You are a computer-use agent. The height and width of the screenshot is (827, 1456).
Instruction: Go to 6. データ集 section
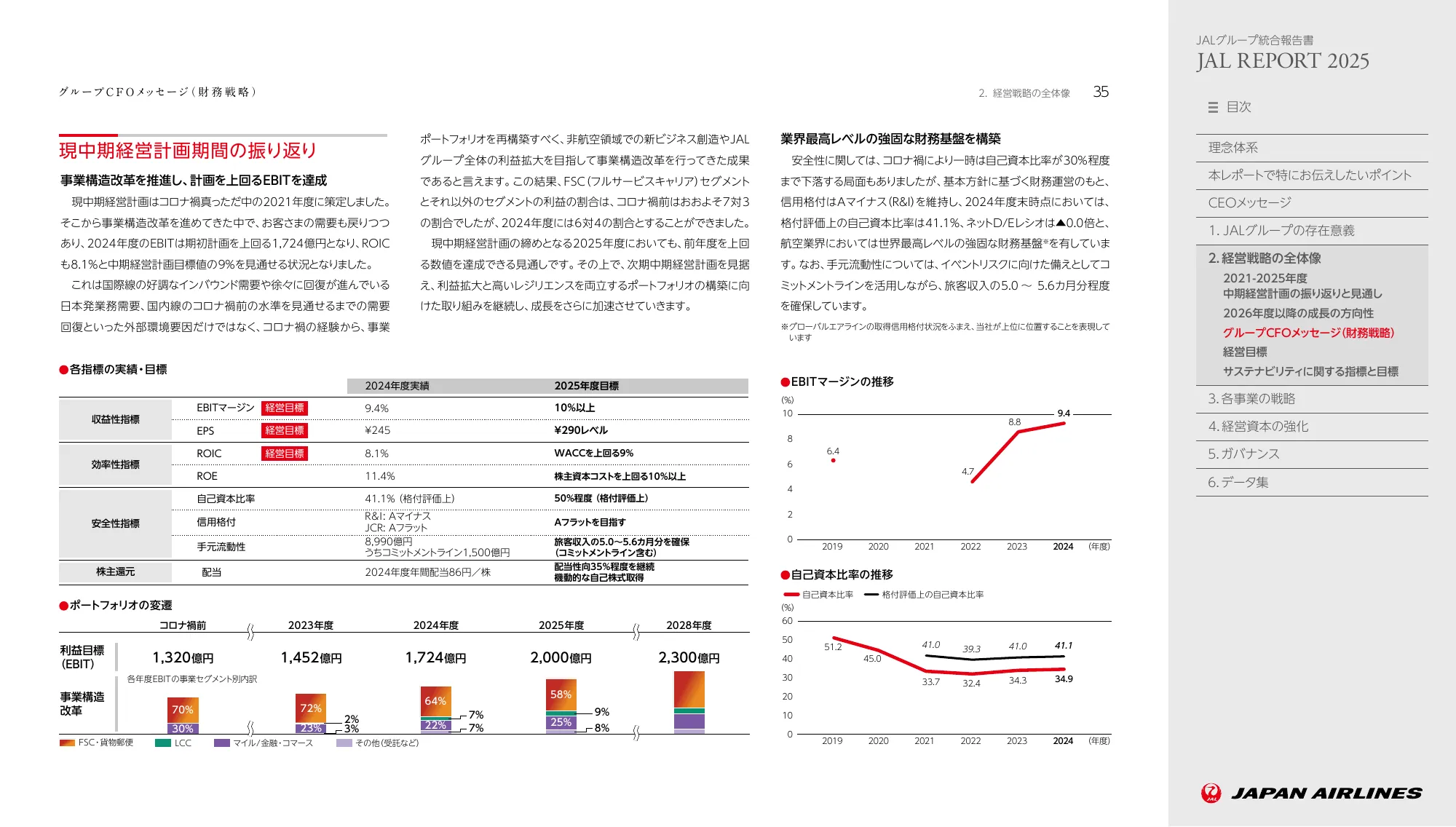(1238, 483)
